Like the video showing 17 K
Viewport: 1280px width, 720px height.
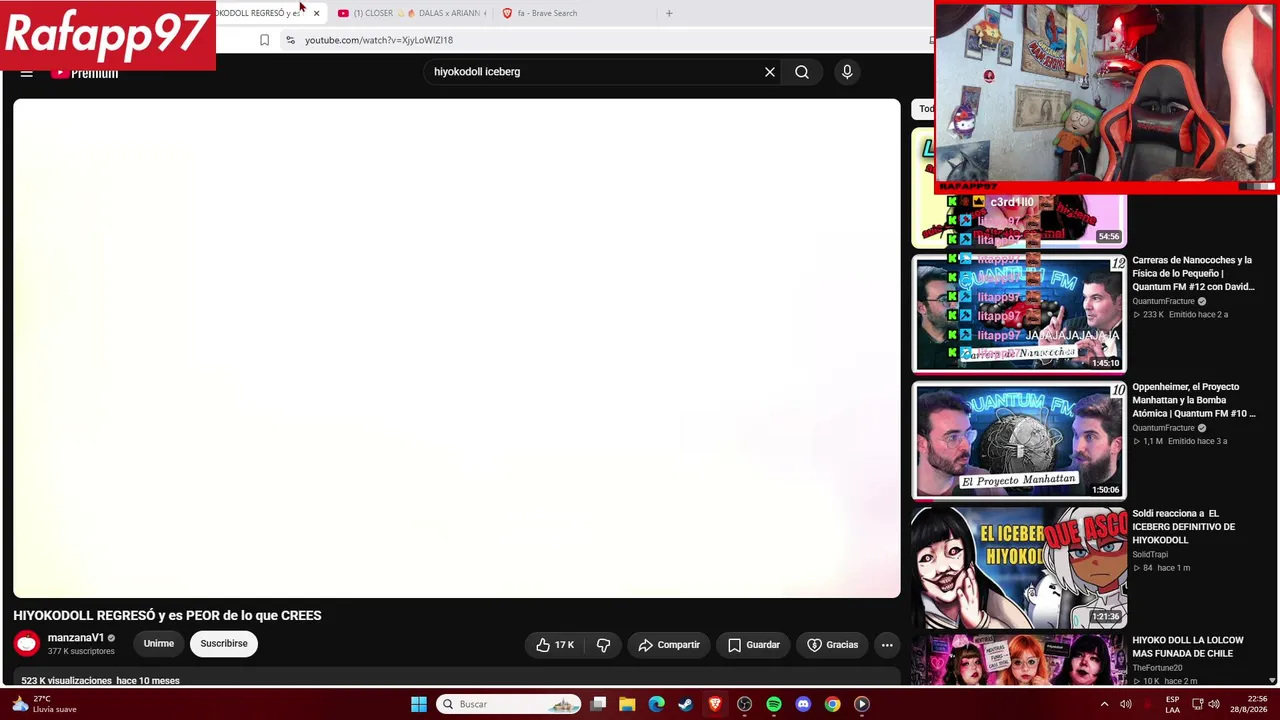tap(554, 645)
